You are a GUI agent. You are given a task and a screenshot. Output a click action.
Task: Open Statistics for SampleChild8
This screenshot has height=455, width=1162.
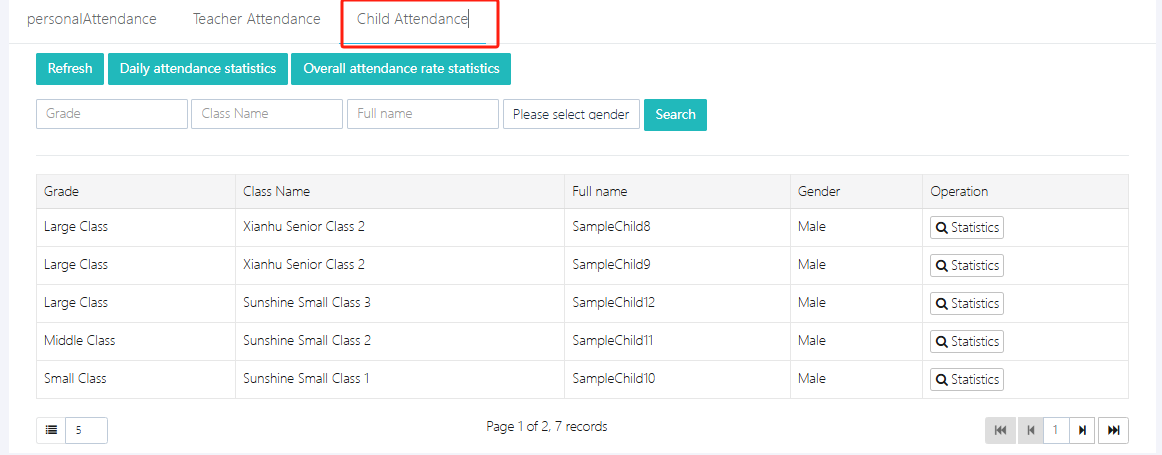click(x=966, y=227)
